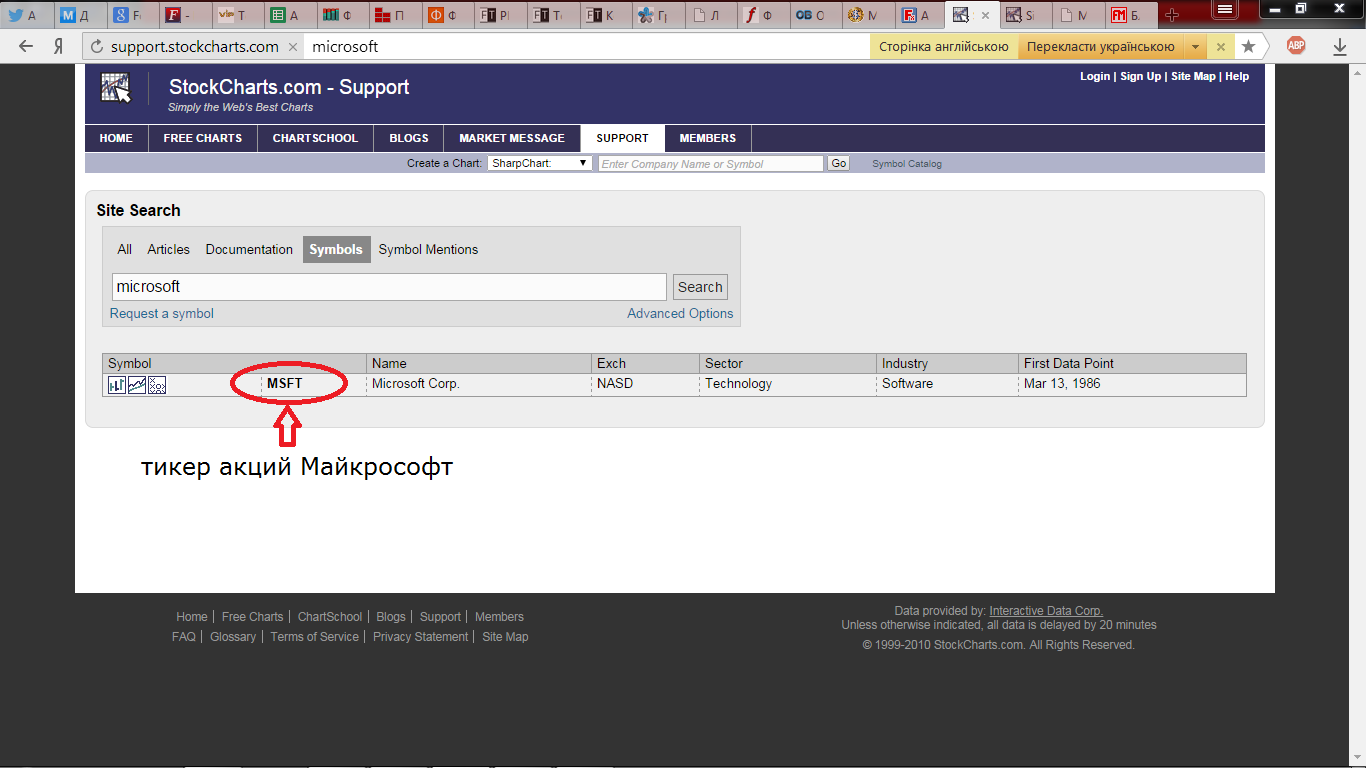This screenshot has height=768, width=1366.
Task: Open the footer Privacy Statement link
Action: tap(420, 637)
